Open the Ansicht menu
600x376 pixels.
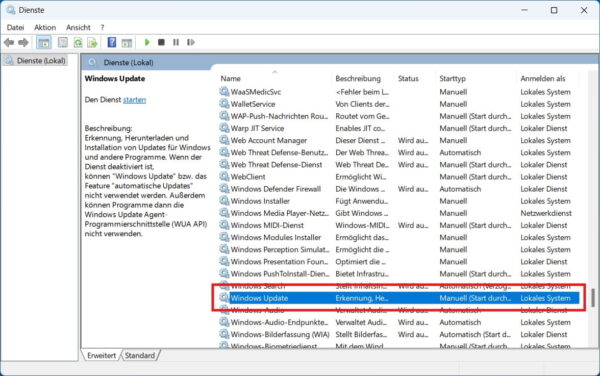[78, 28]
